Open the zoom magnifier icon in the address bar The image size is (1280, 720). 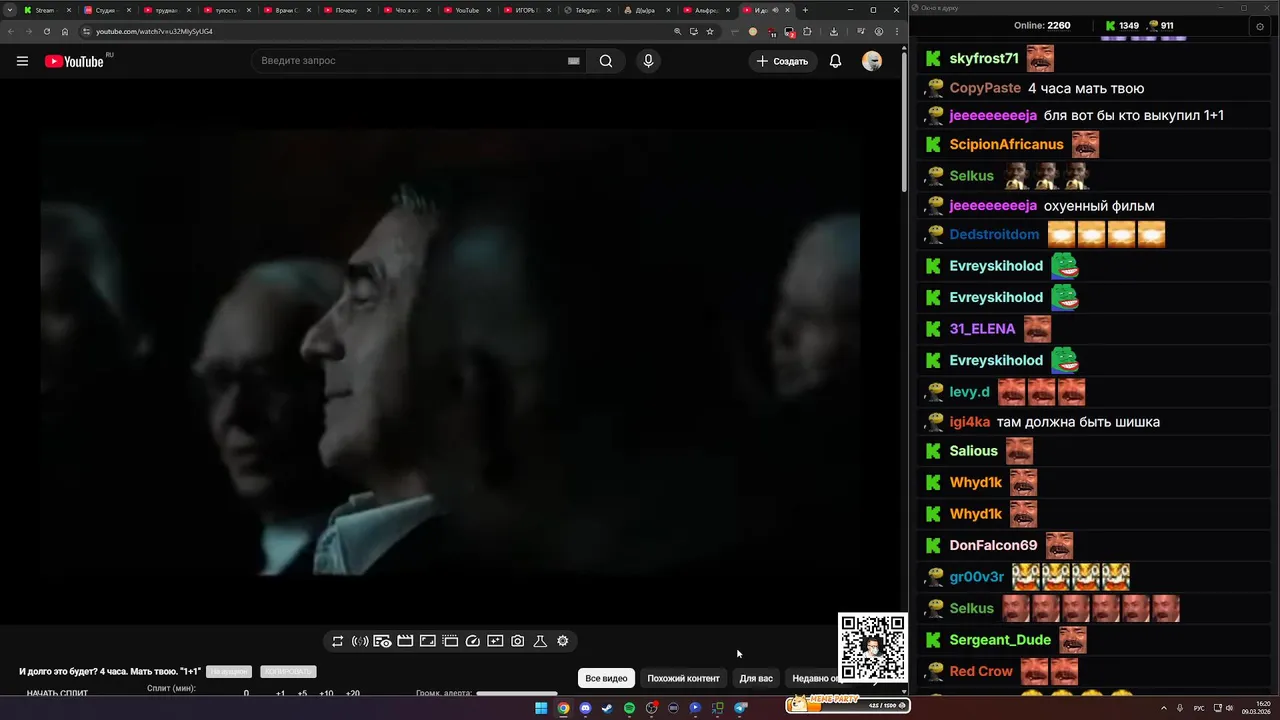[x=678, y=31]
